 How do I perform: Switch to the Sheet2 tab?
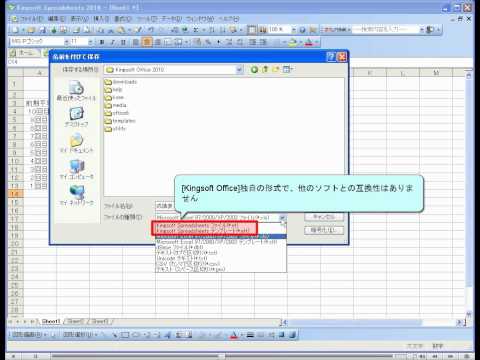click(76, 322)
